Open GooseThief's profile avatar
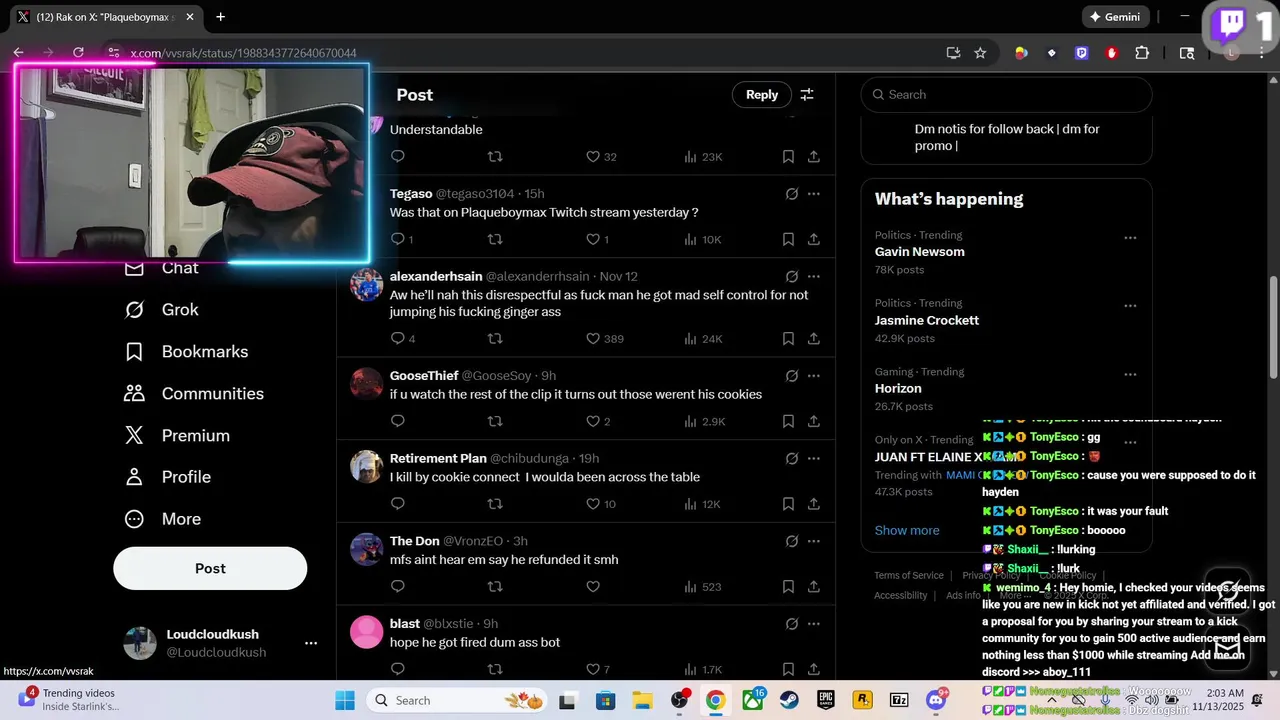The width and height of the screenshot is (1280, 720). tap(367, 384)
